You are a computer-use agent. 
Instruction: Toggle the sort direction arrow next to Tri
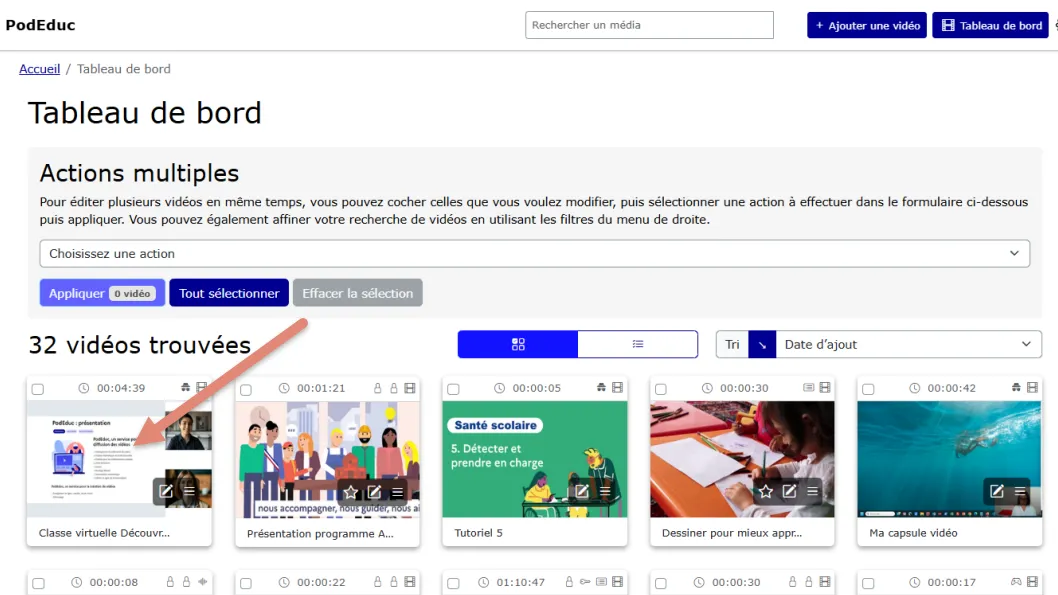pos(762,345)
